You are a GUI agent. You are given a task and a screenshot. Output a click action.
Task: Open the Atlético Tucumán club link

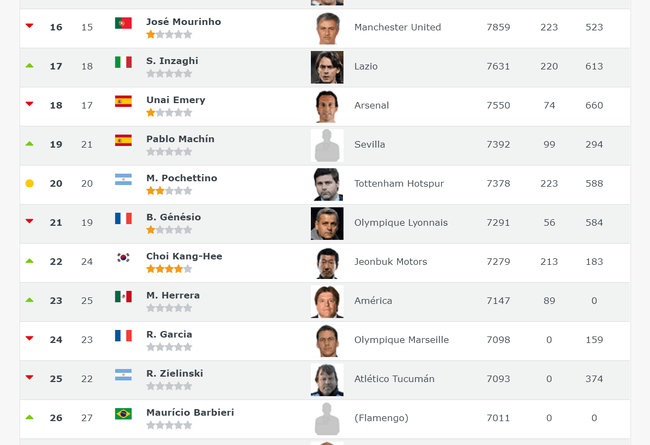[x=394, y=379]
